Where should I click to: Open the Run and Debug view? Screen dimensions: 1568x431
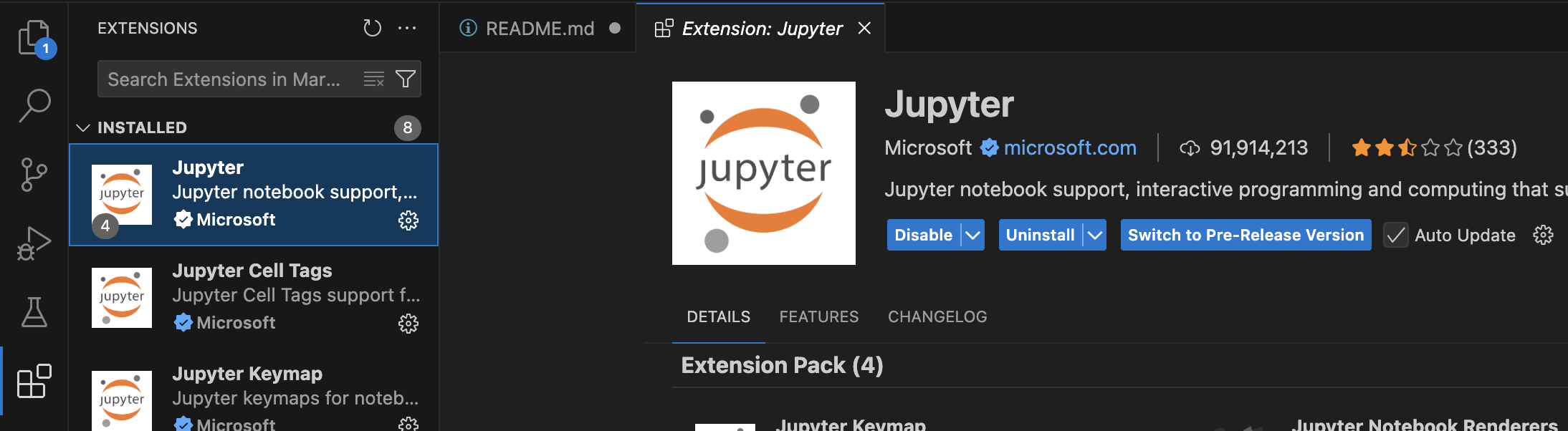34,243
